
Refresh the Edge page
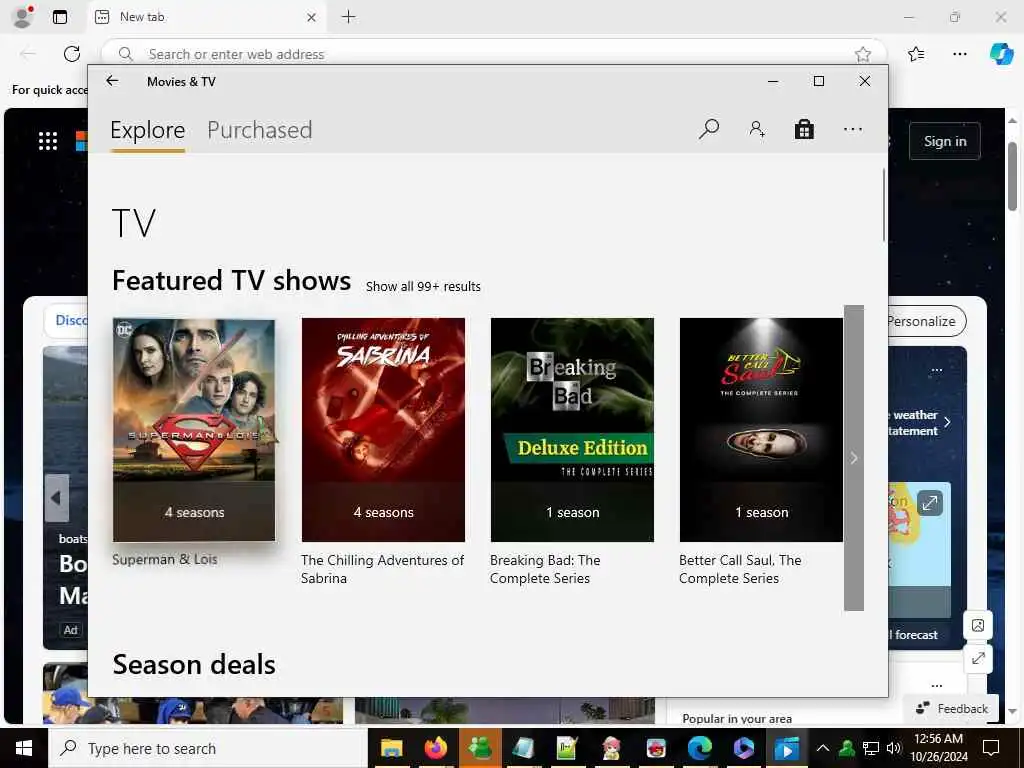tap(72, 54)
